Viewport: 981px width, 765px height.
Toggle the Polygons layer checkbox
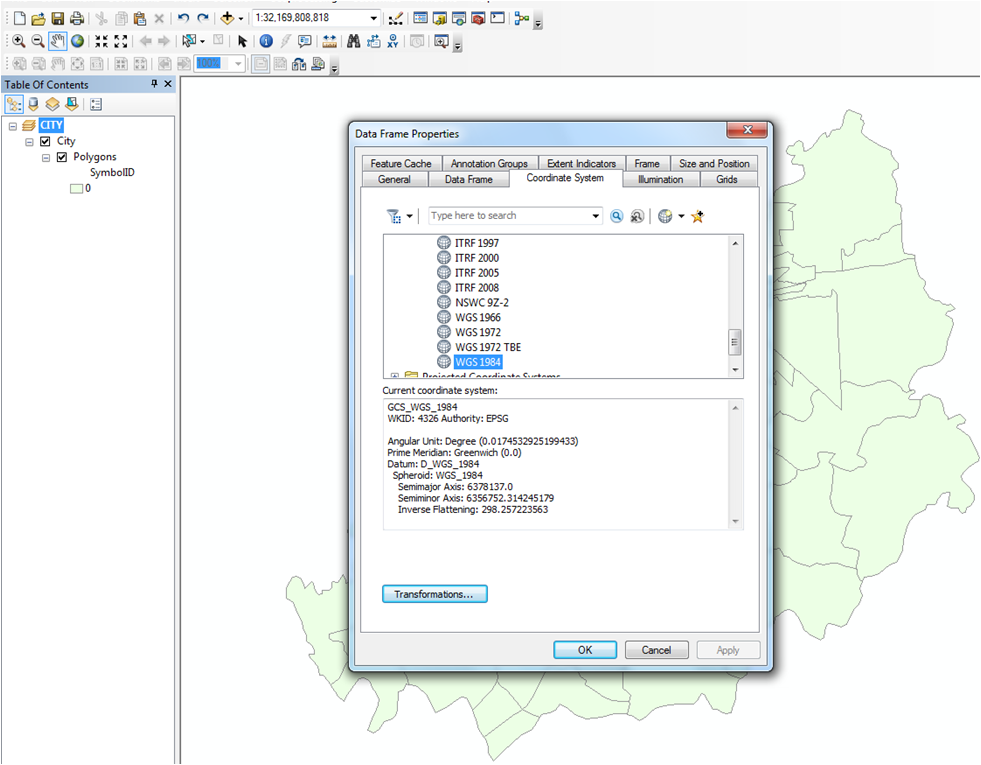[62, 157]
